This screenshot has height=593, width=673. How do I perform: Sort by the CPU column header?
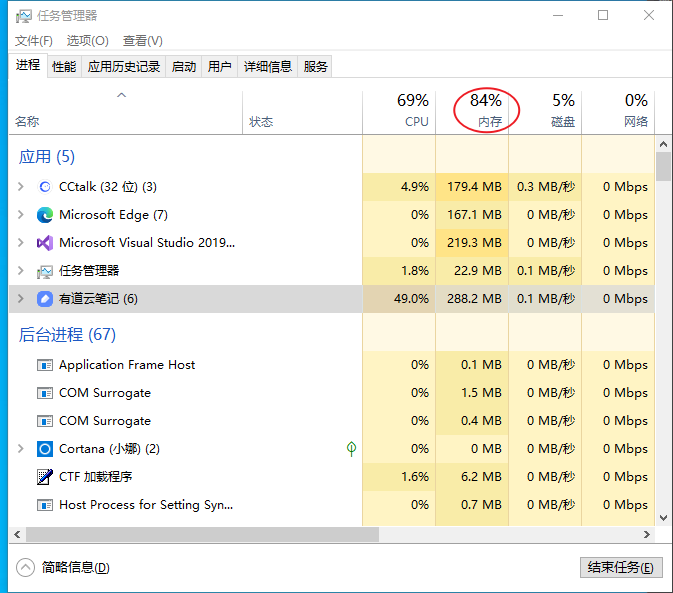399,113
